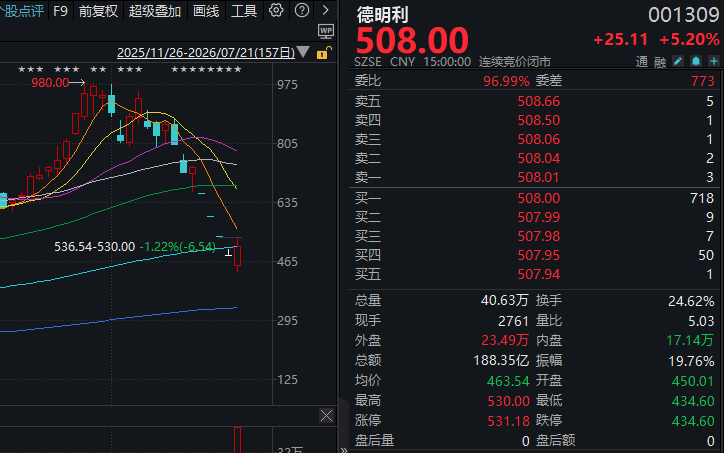Set price alert bell icon
724x453 pixels.
pyautogui.click(x=696, y=61)
